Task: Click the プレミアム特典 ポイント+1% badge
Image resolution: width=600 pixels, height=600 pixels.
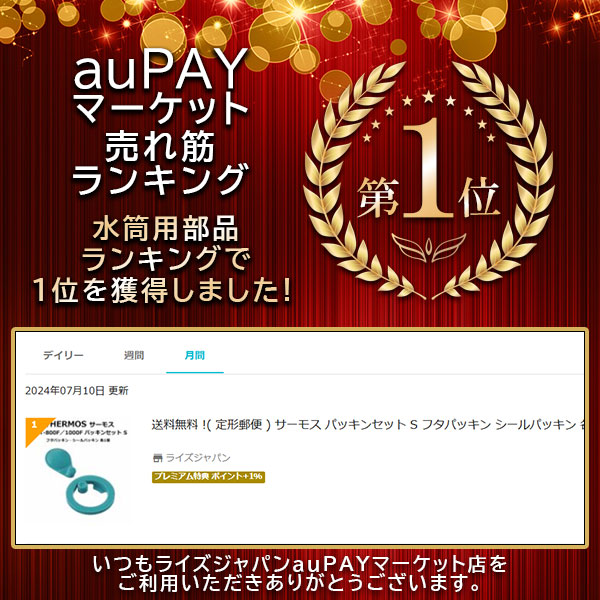Action: (x=209, y=477)
